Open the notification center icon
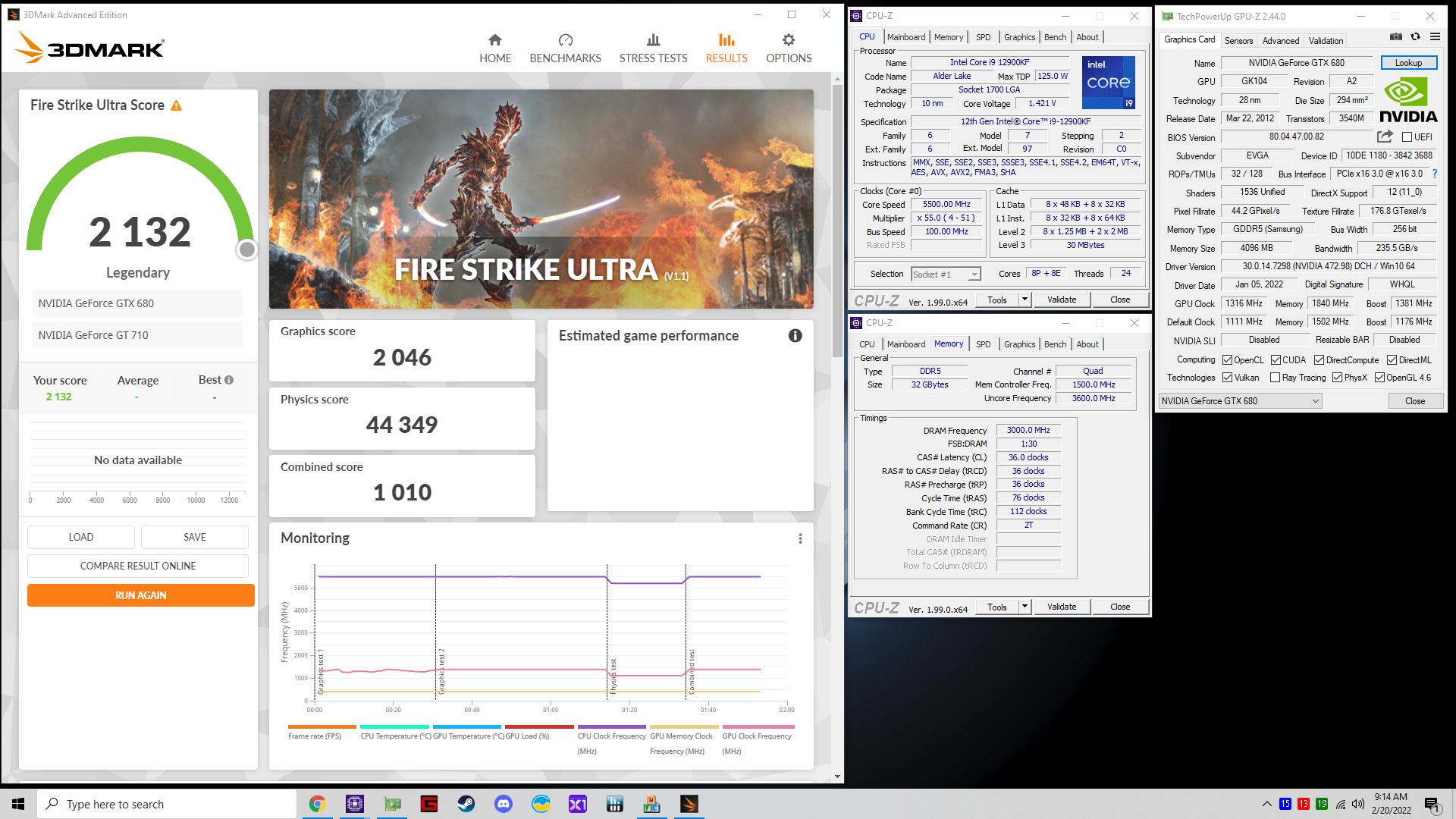1456x819 pixels. pyautogui.click(x=1432, y=805)
